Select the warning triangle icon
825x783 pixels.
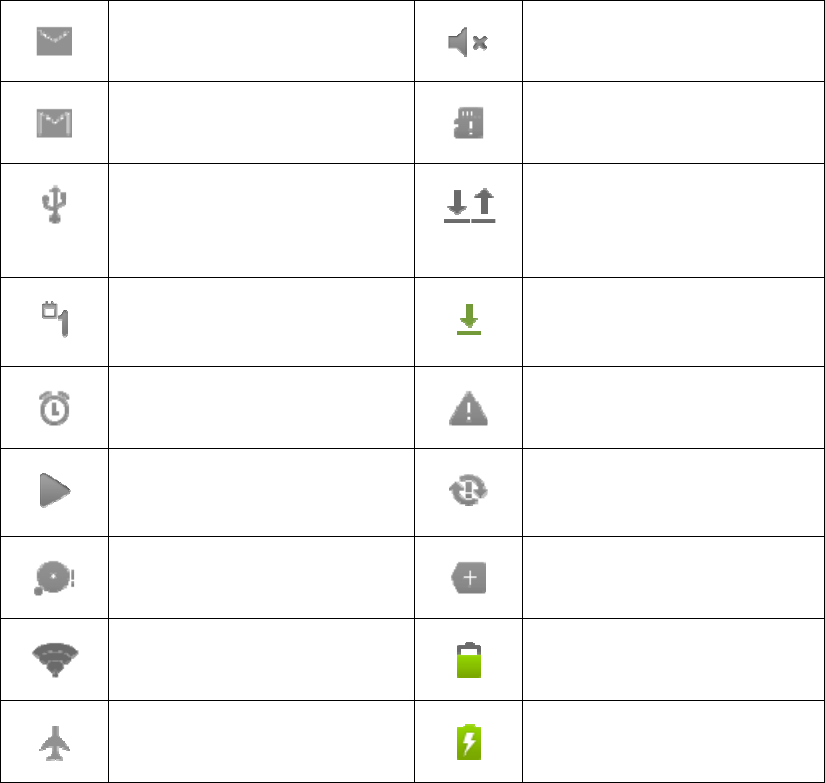pyautogui.click(x=468, y=408)
